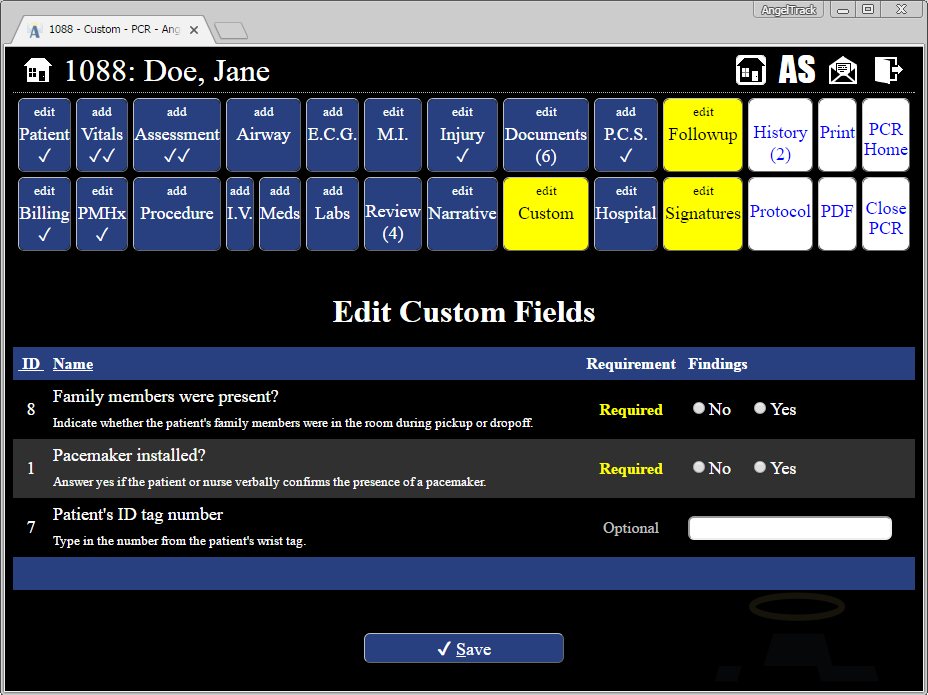
Task: Select "Yes" for Pacemaker installed
Action: (x=760, y=466)
